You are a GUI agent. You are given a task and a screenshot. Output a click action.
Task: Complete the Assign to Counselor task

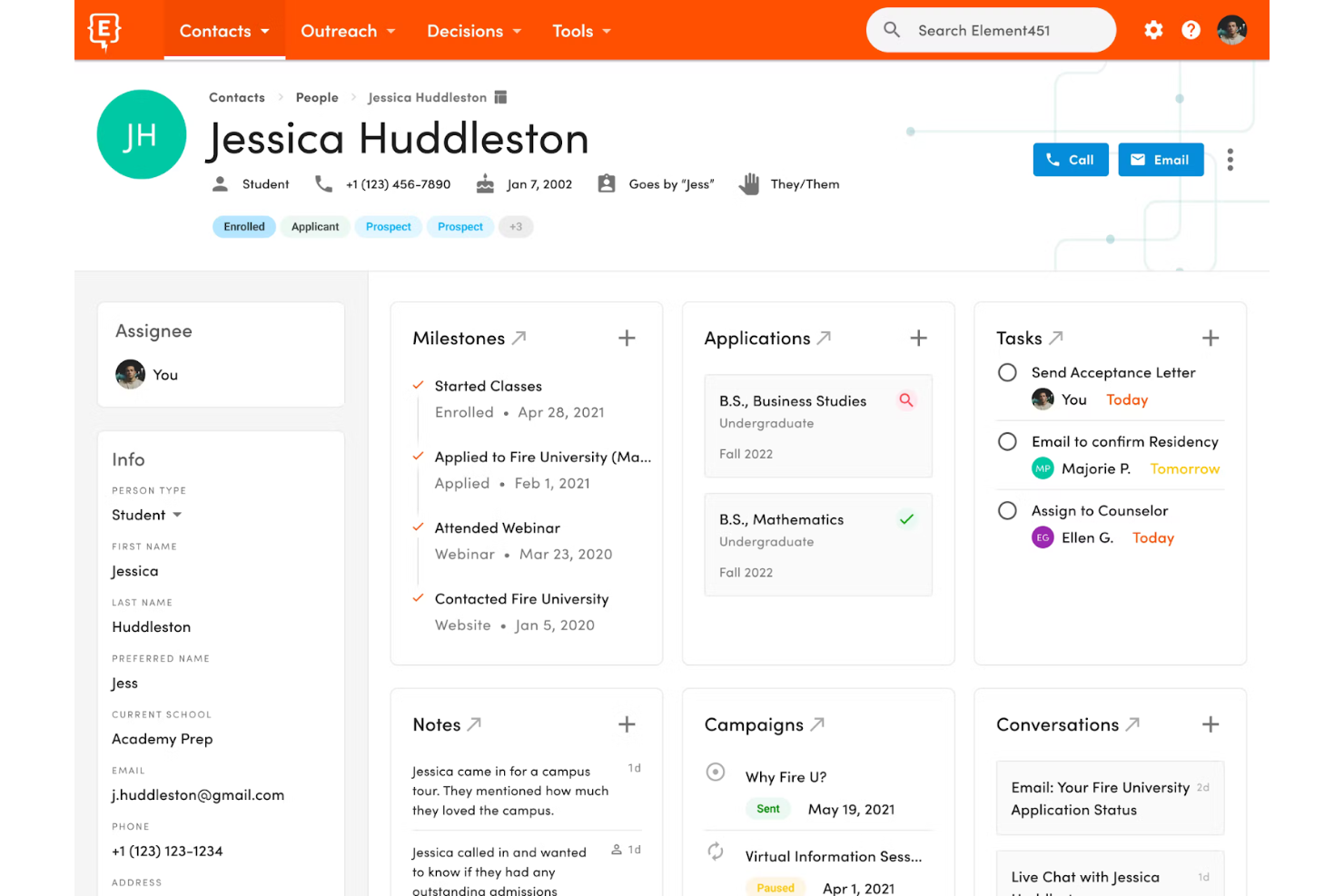click(1007, 510)
